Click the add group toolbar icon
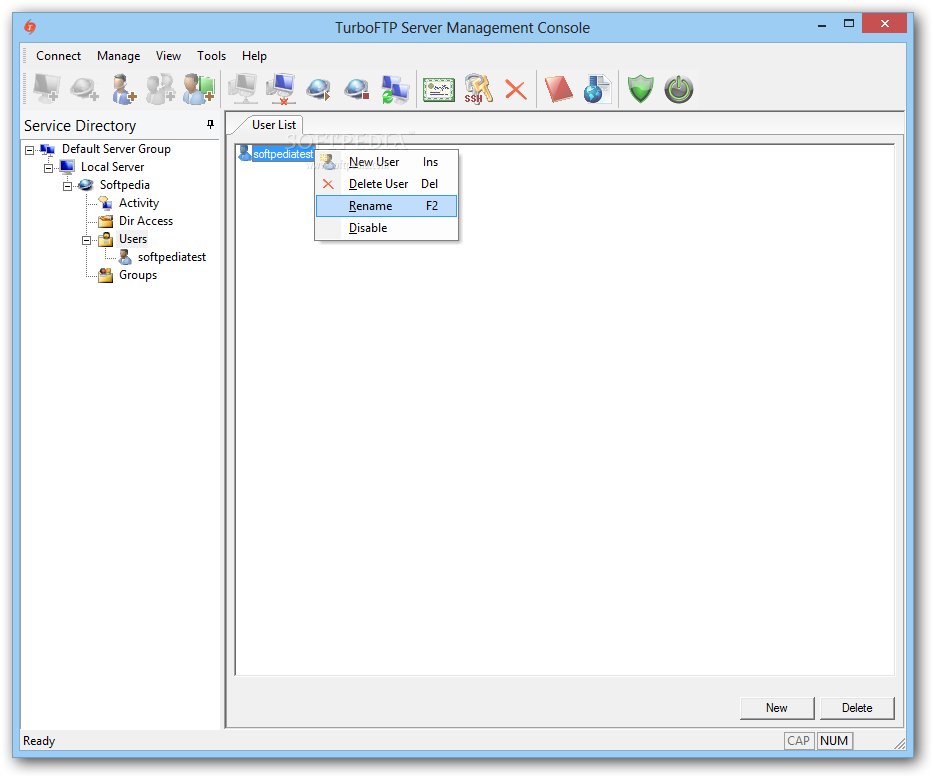 tap(161, 89)
